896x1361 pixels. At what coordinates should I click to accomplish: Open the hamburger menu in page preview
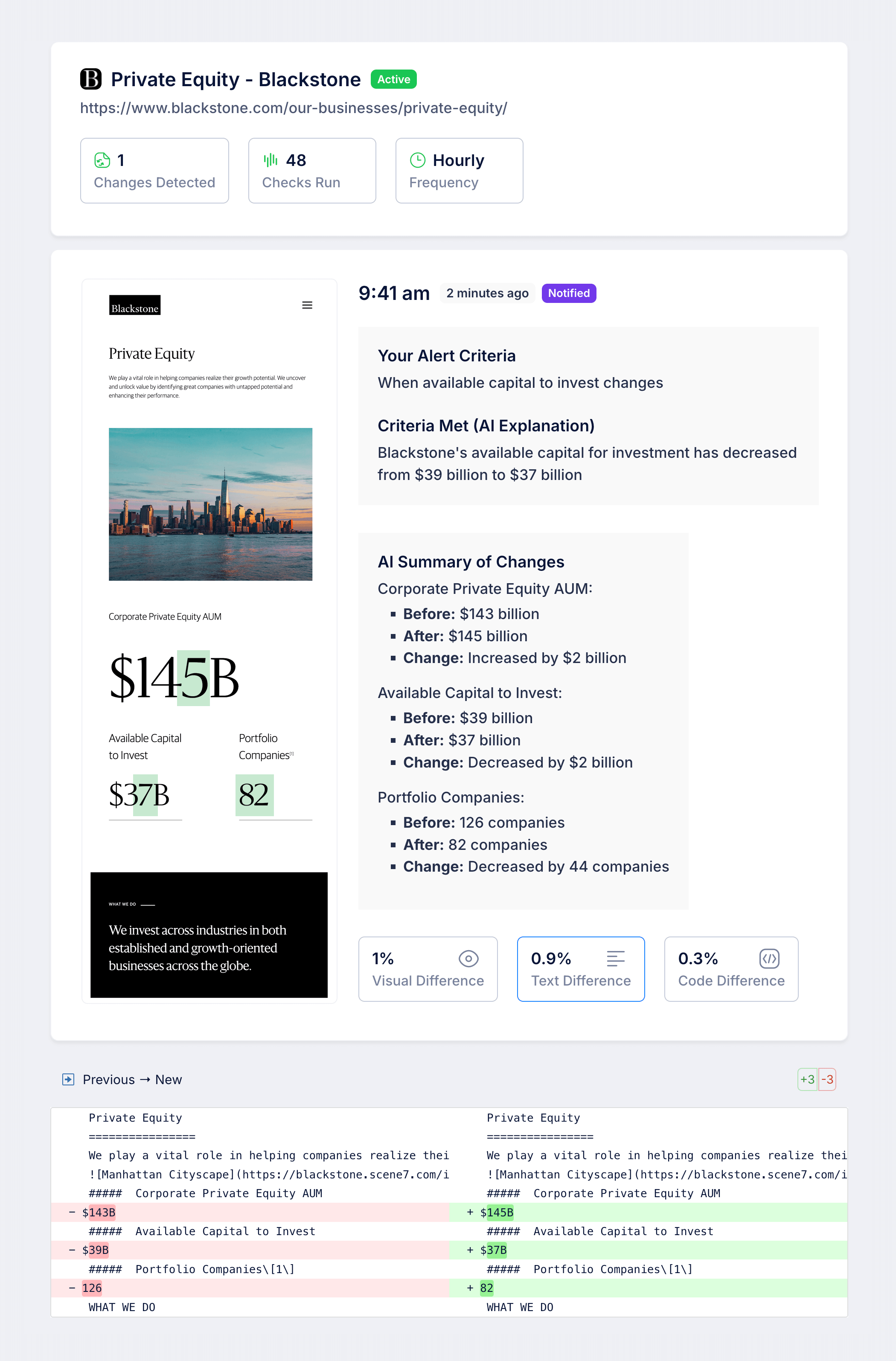pyautogui.click(x=307, y=305)
